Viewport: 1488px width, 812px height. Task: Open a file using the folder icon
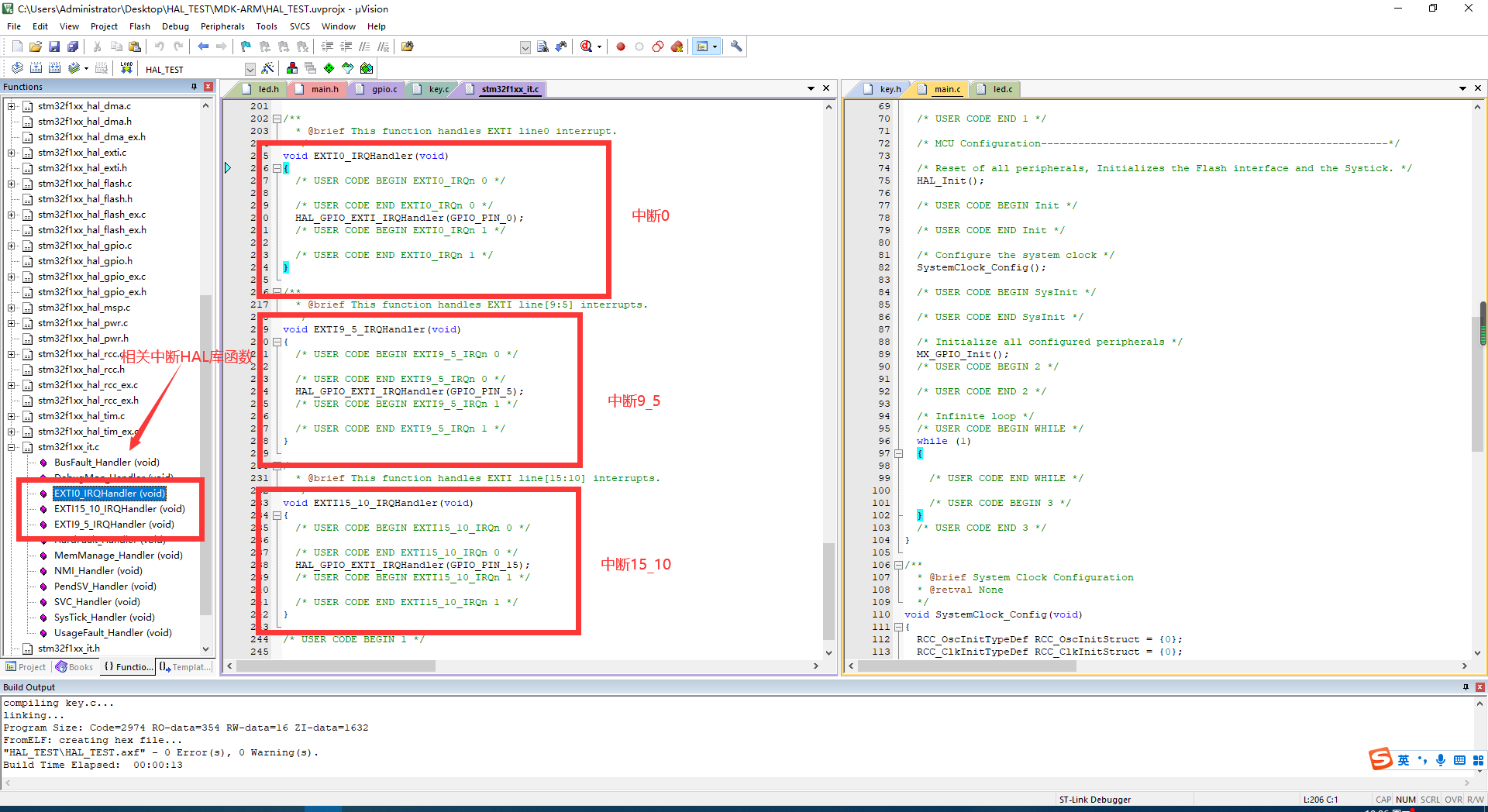[36, 46]
